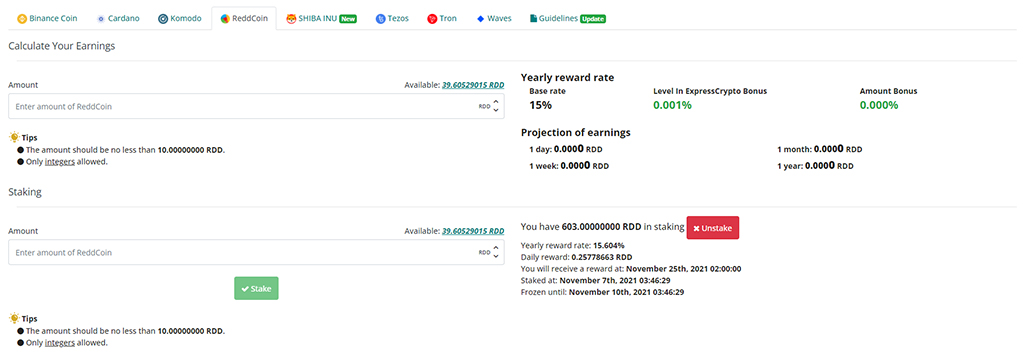This screenshot has width=1024, height=361.
Task: Click the Tezos logo icon
Action: click(x=380, y=19)
